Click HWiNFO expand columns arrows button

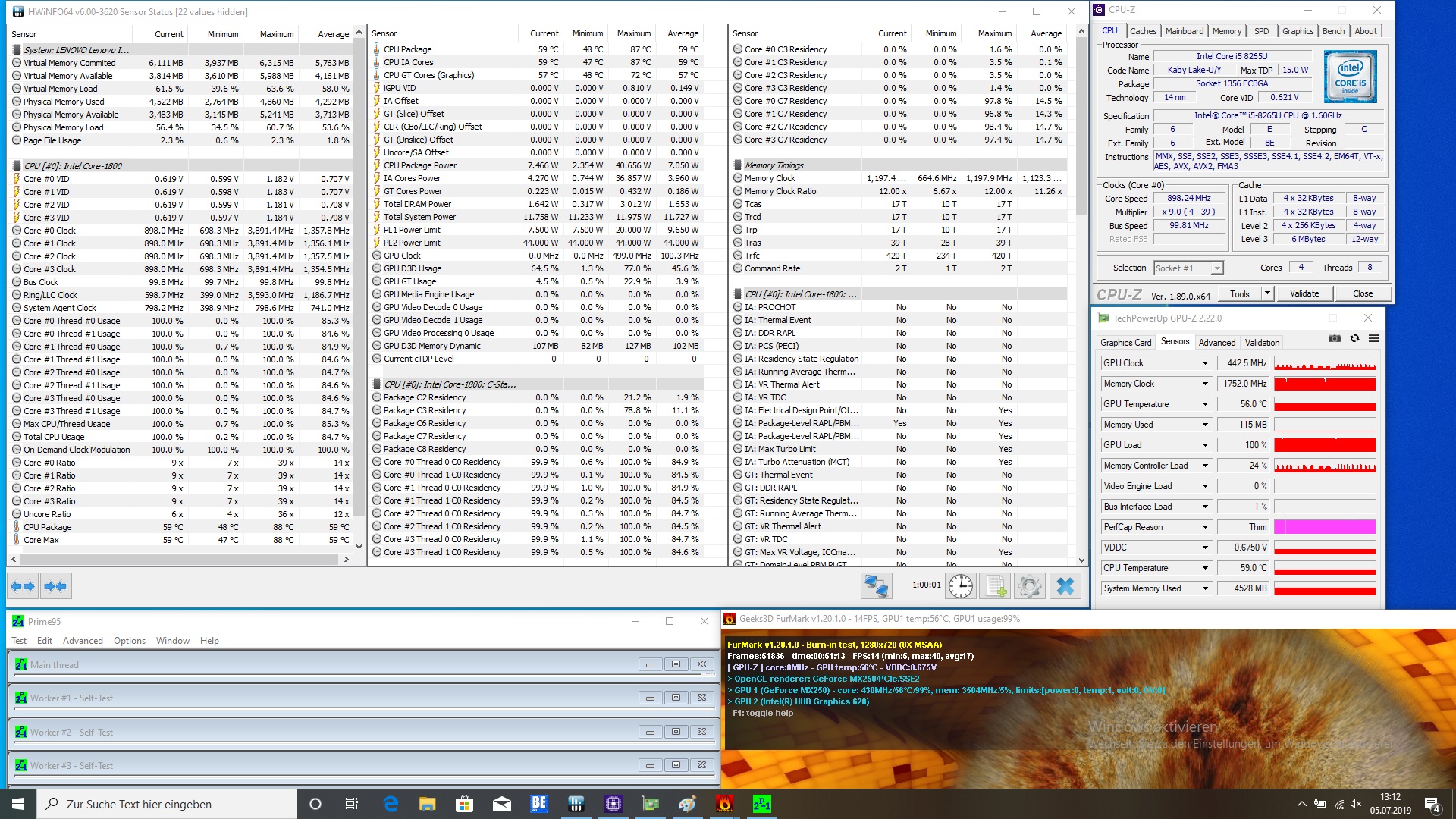pyautogui.click(x=23, y=585)
